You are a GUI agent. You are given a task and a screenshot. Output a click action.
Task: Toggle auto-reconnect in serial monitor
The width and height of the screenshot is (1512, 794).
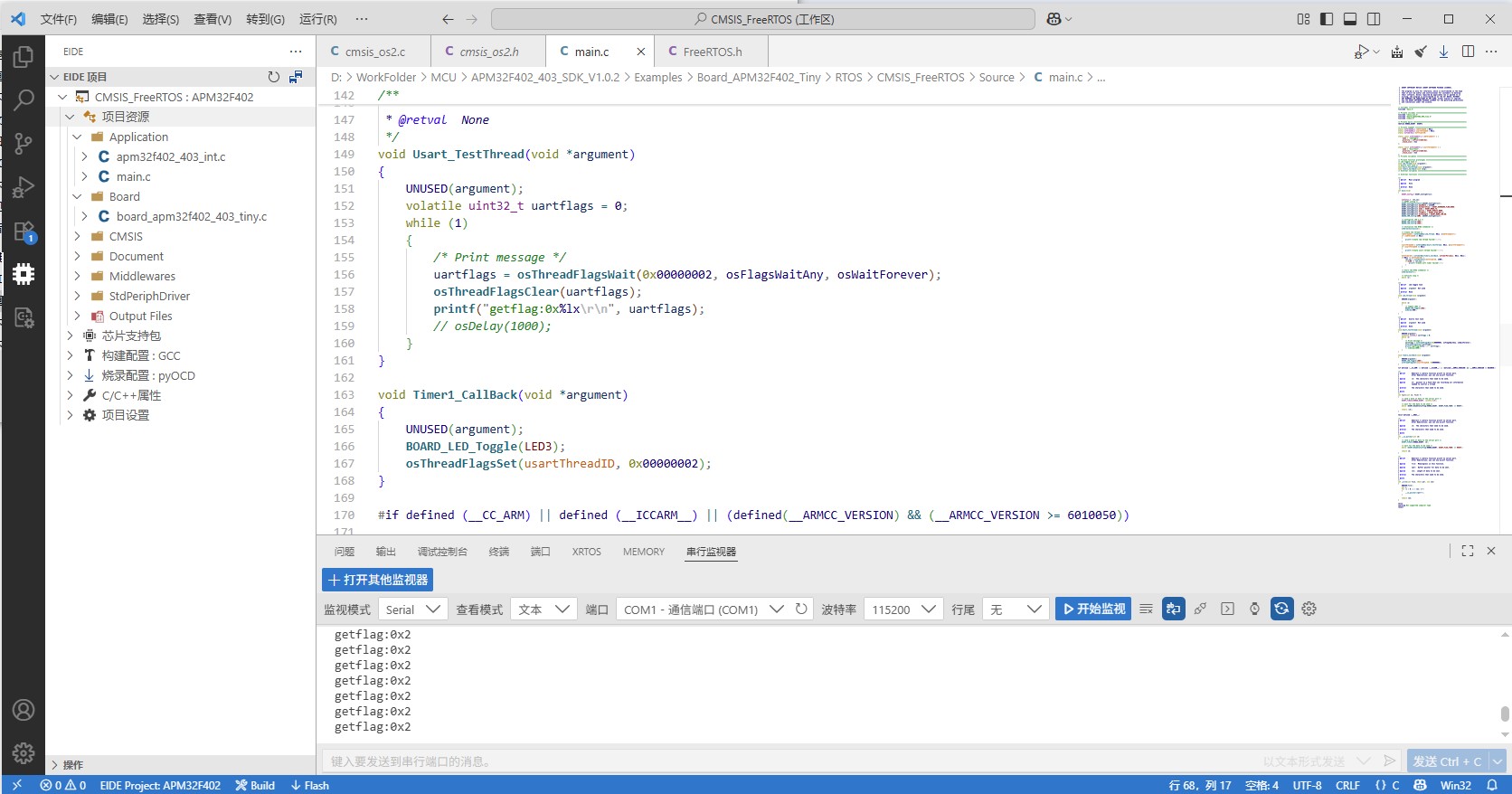pyautogui.click(x=1281, y=609)
